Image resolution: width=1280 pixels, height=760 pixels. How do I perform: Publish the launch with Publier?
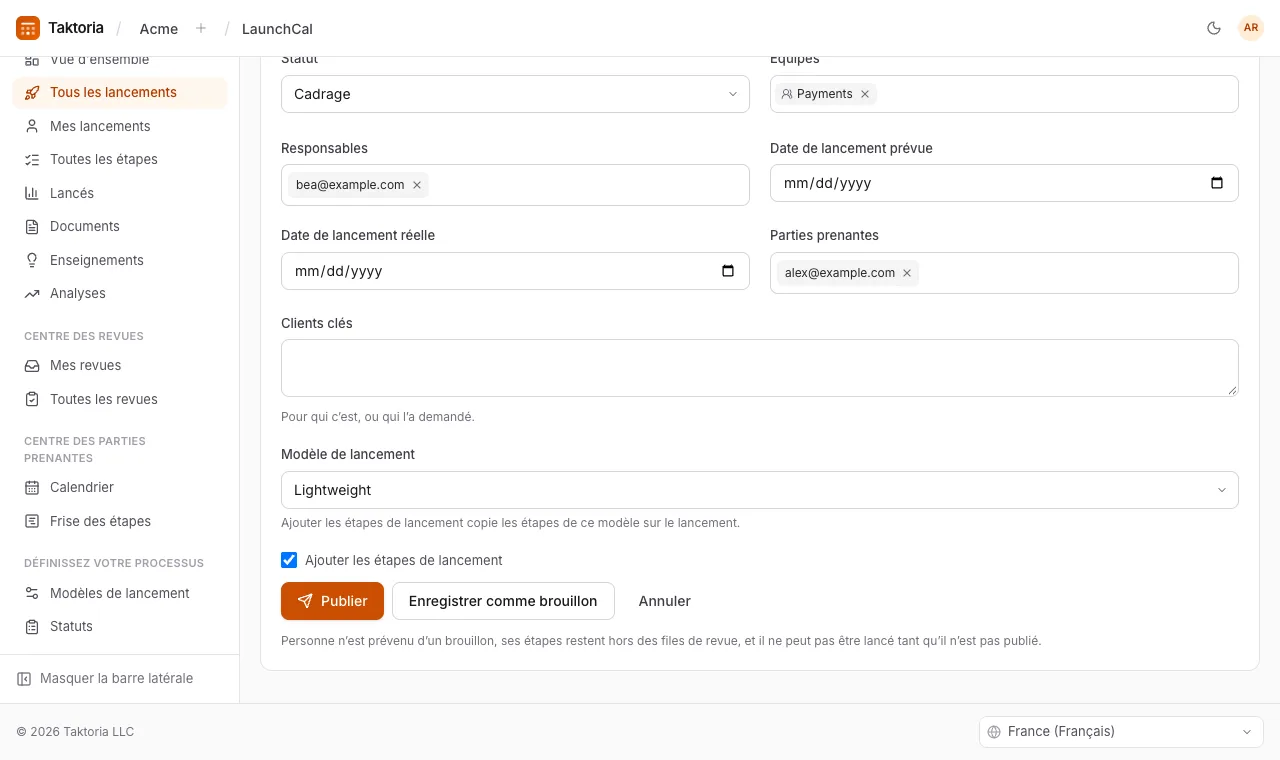(x=332, y=601)
